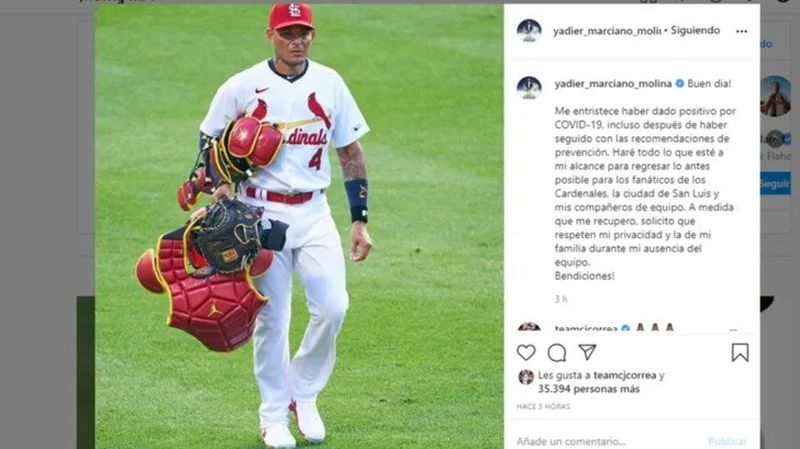Screen dimensions: 800x449
Task: View teamcjcorrea in the likes line
Action: pyautogui.click(x=624, y=375)
